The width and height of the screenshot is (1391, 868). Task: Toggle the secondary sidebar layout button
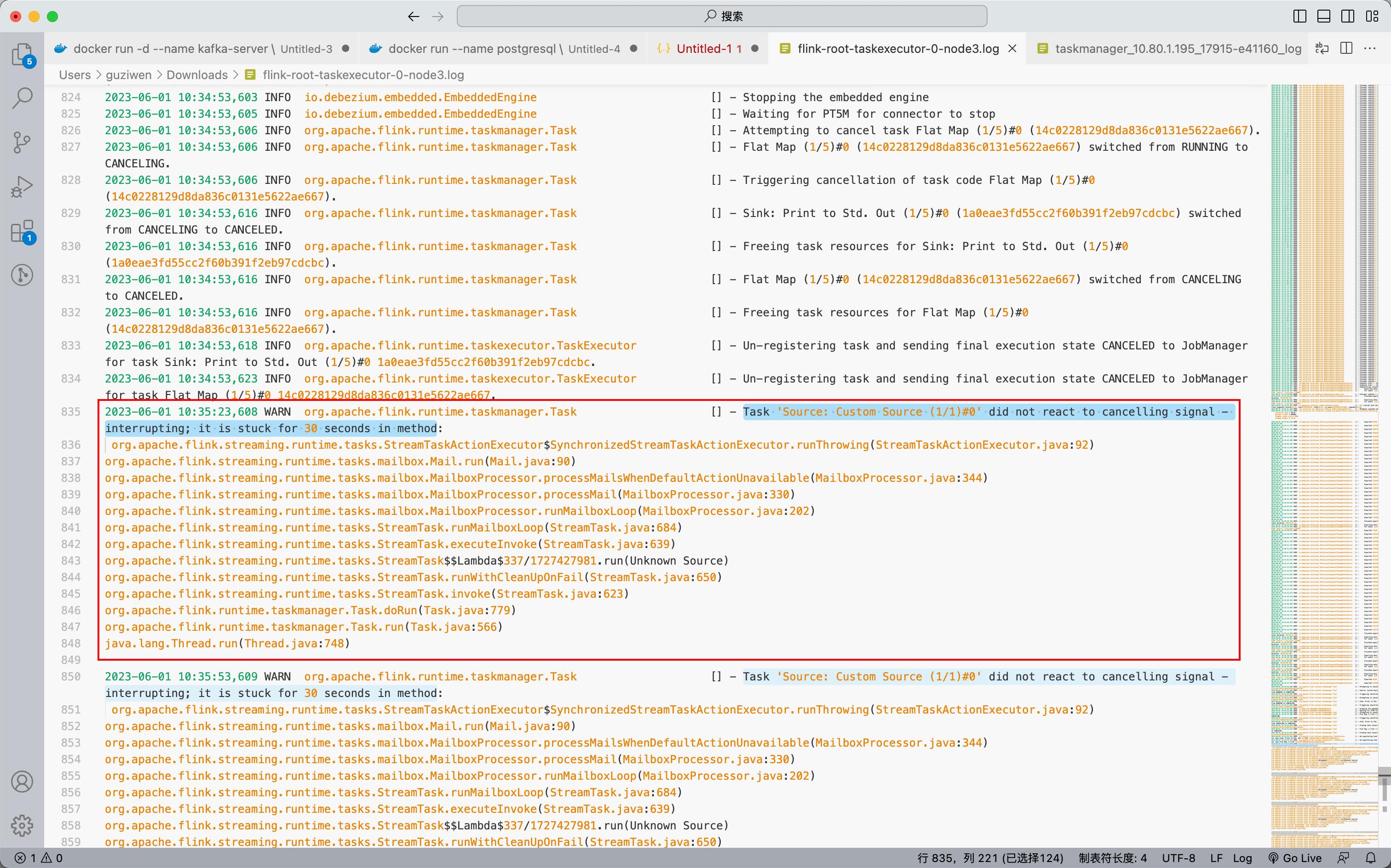coord(1348,16)
